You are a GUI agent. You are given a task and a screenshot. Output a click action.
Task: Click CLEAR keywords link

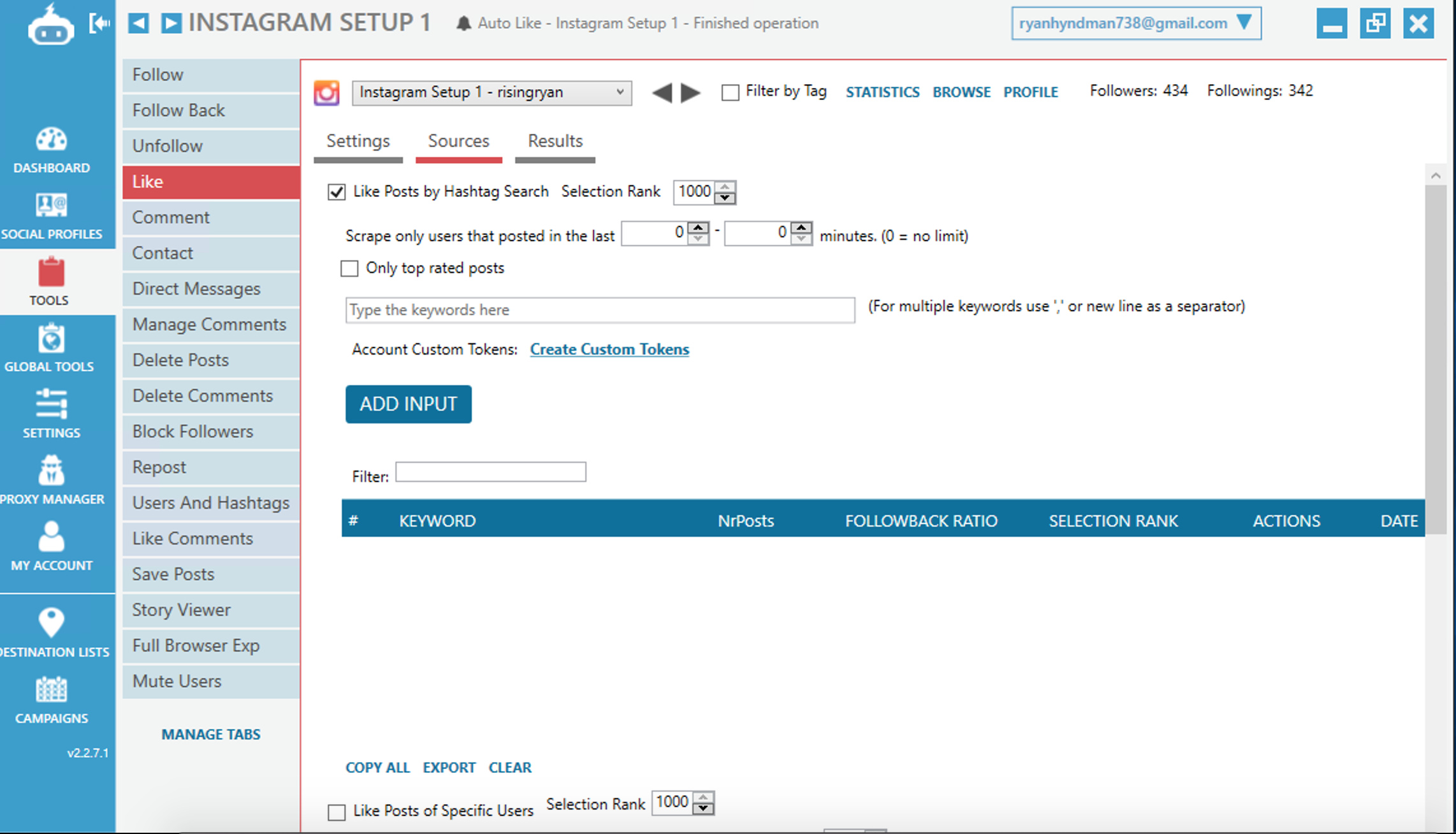coord(510,768)
